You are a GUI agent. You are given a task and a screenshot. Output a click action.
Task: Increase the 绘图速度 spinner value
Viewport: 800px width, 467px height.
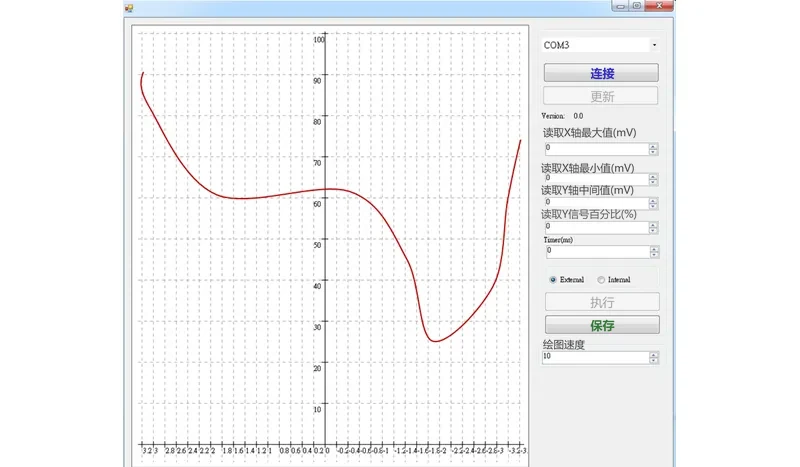(654, 355)
